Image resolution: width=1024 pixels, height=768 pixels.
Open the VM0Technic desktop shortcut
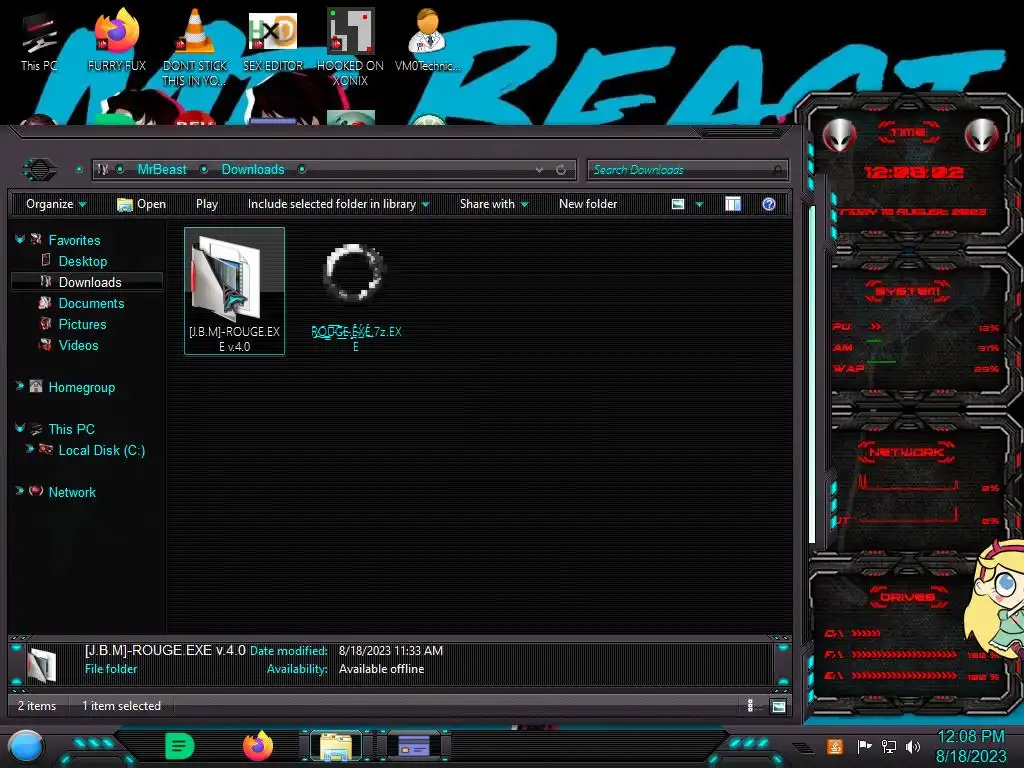[x=427, y=40]
